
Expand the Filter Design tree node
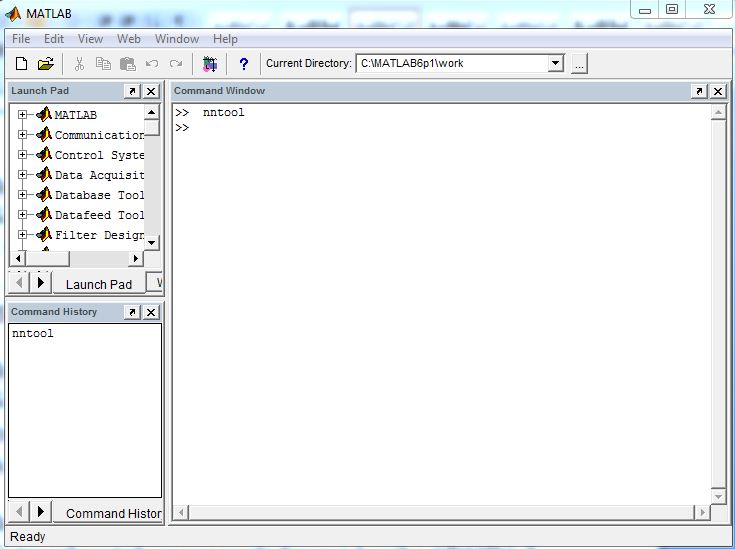pyautogui.click(x=22, y=234)
